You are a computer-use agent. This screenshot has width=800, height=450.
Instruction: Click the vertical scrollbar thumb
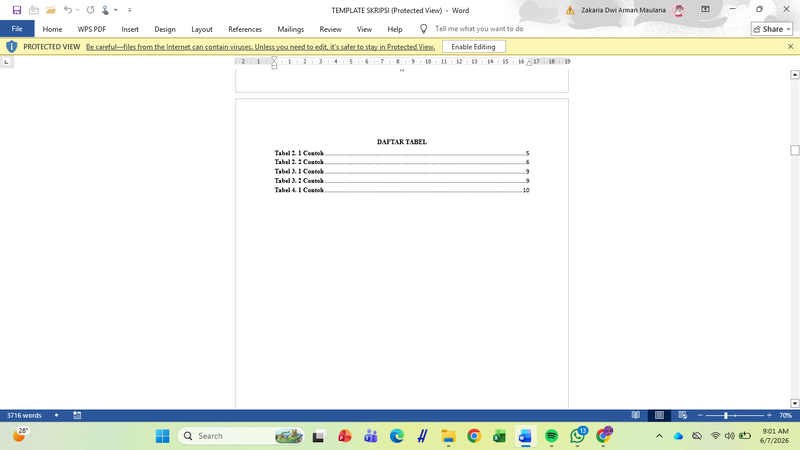point(794,150)
